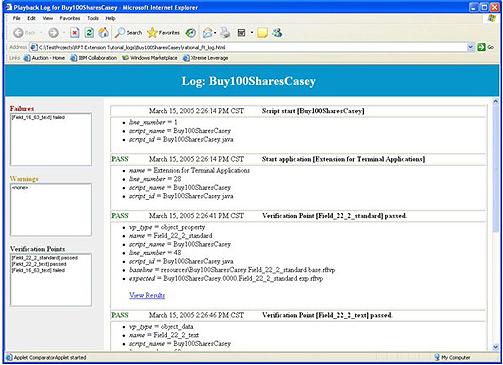
Task: Select Field_22_2_text passed in Verification Points
Action: [x=39, y=264]
